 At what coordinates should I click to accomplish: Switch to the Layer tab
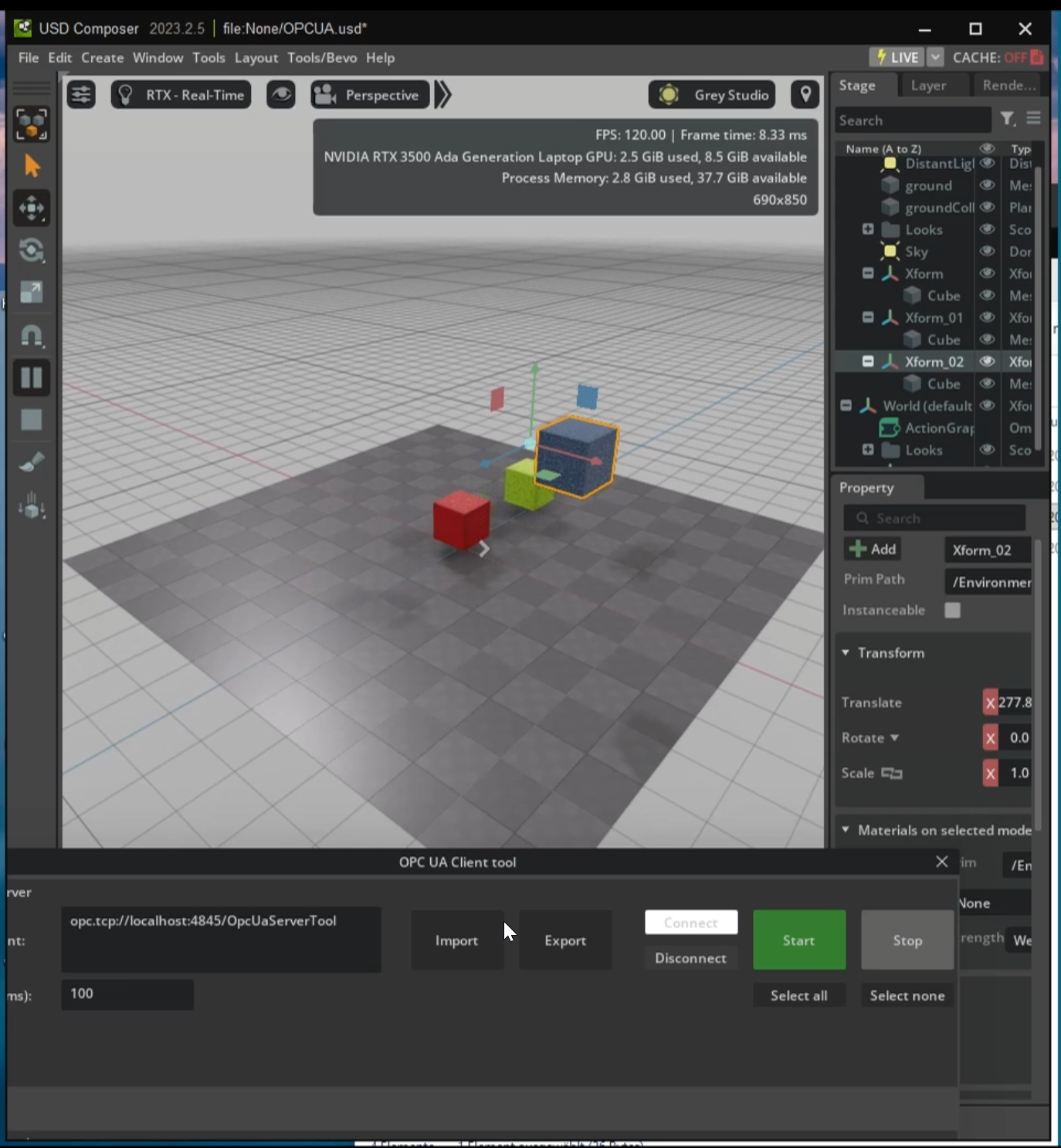928,86
